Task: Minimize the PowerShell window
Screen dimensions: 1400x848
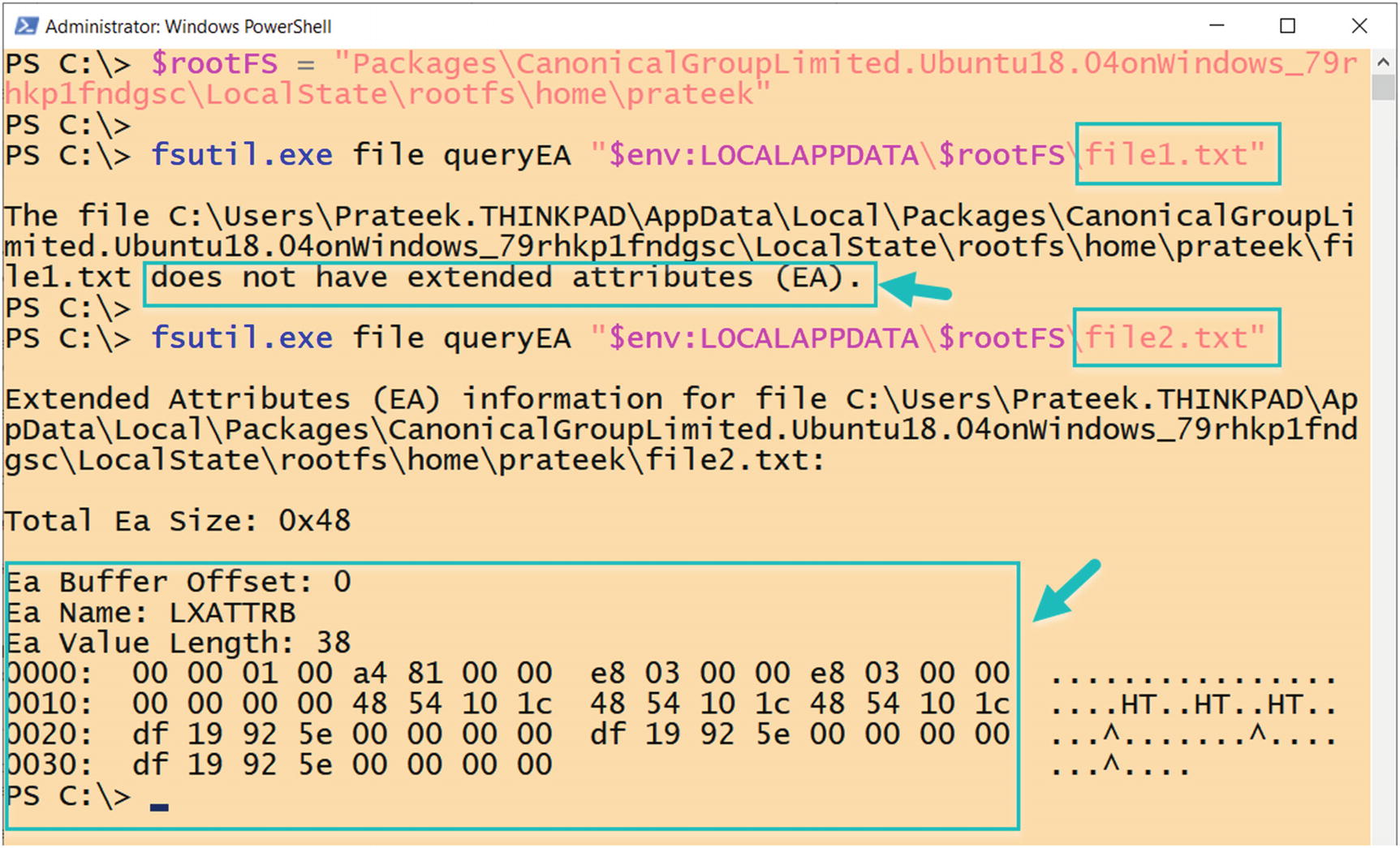Action: pyautogui.click(x=1216, y=26)
